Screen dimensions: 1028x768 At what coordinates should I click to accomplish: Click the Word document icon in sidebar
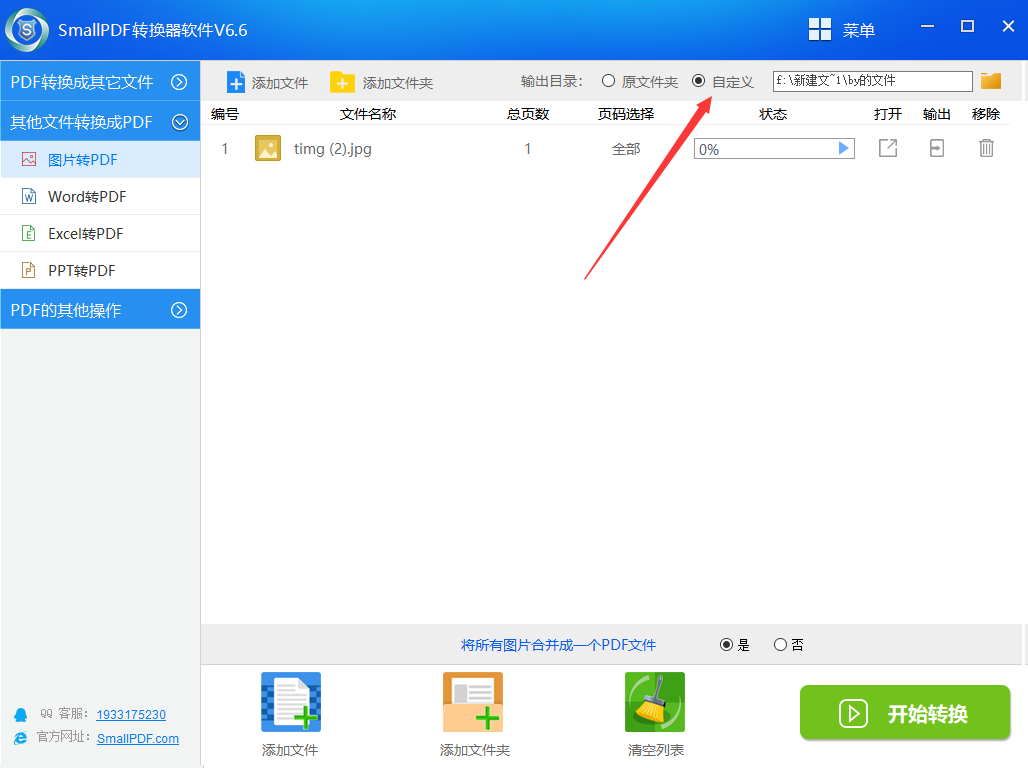[x=29, y=196]
